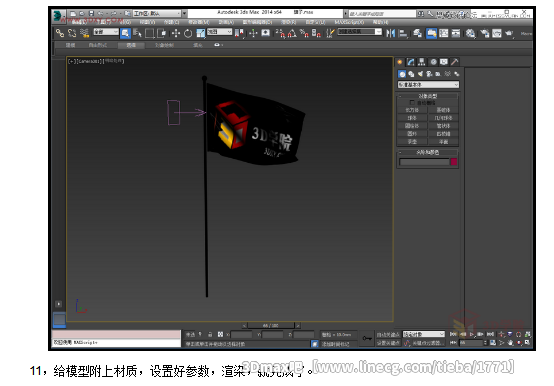
Task: Open the key target dropdown beside Auto Key
Action: pyautogui.click(x=424, y=334)
